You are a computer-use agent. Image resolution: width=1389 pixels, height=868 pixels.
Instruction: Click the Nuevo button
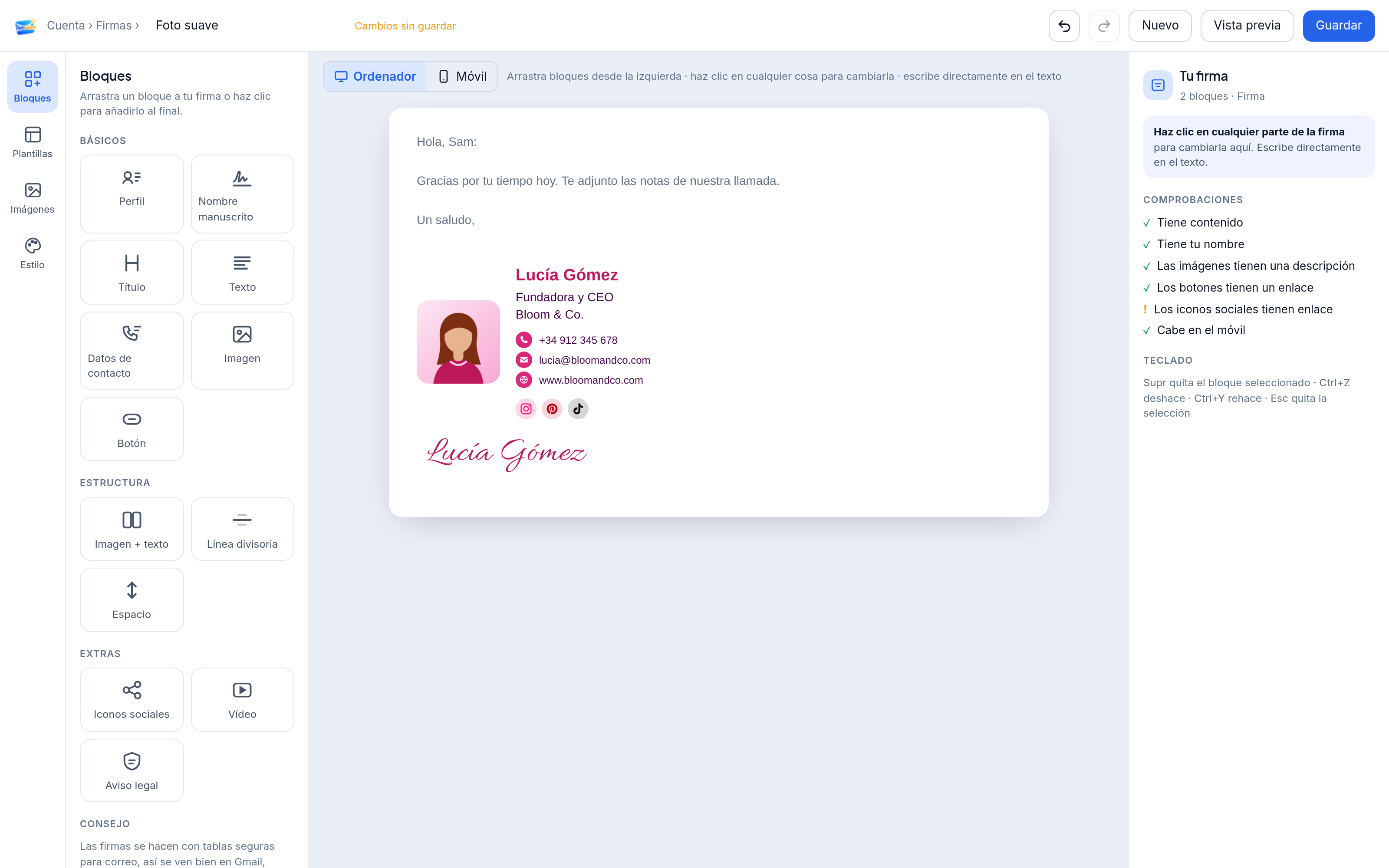(1160, 26)
